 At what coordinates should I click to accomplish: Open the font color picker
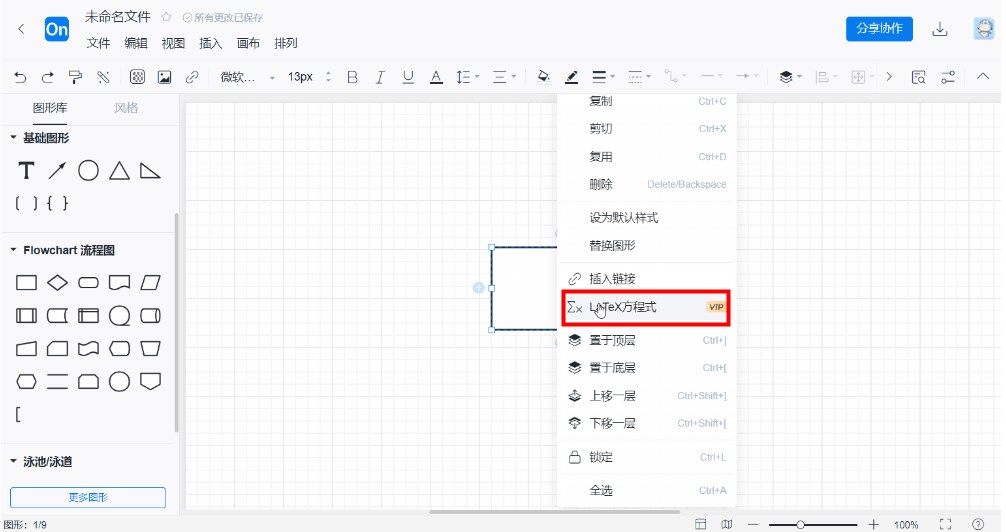pyautogui.click(x=436, y=78)
